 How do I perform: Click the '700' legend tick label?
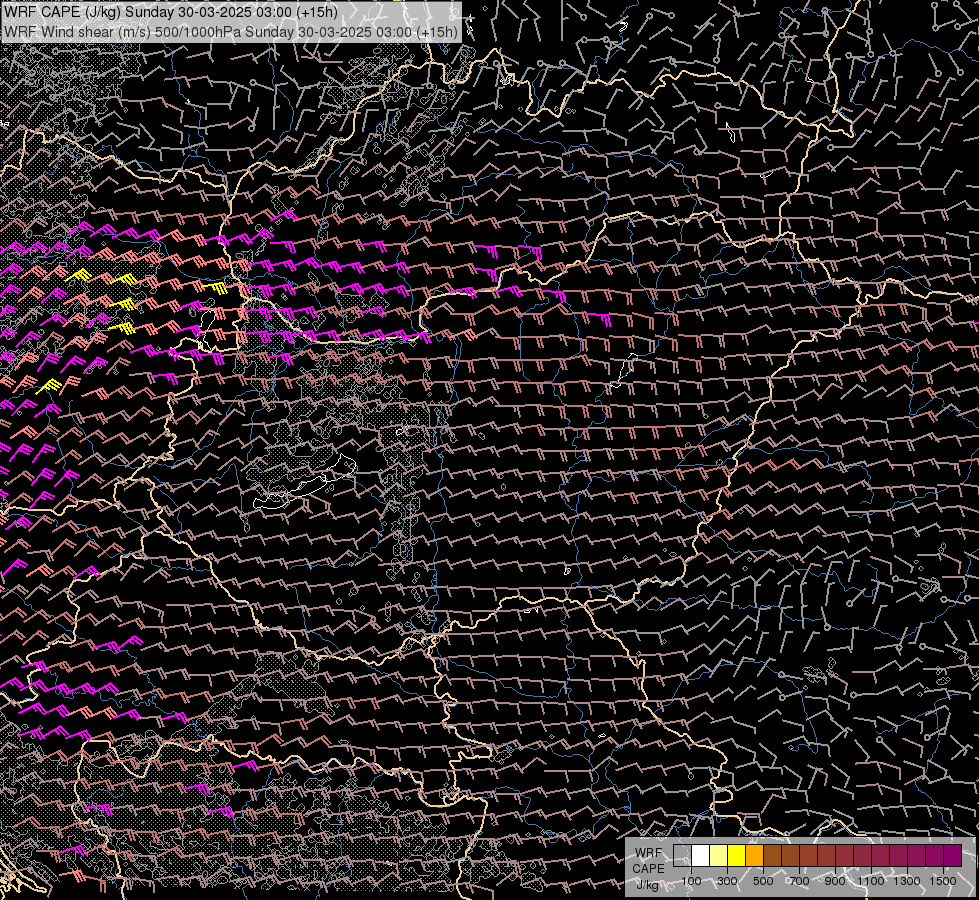coord(799,881)
